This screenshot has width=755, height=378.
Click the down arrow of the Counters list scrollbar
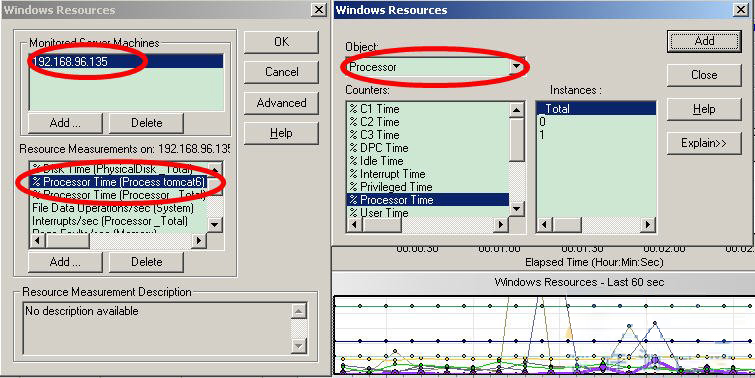[x=517, y=209]
